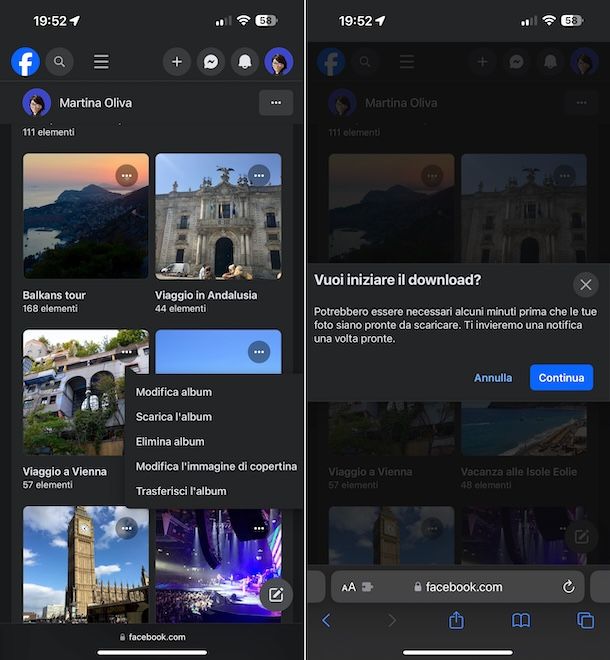The image size is (610, 660).
Task: Tap '168 elementi' under Balkans tour
Action: [50, 309]
